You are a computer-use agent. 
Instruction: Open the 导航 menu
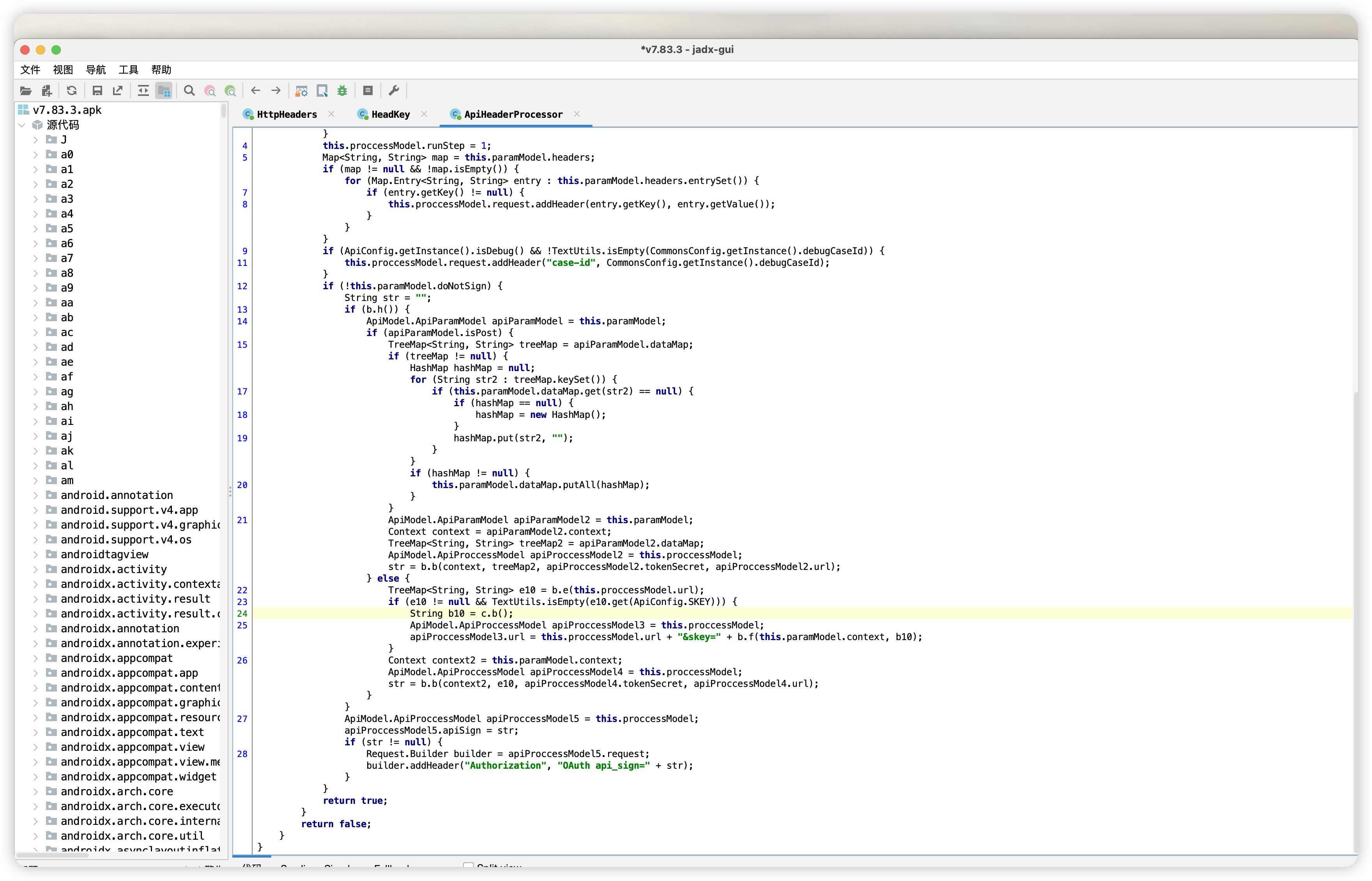pos(95,70)
